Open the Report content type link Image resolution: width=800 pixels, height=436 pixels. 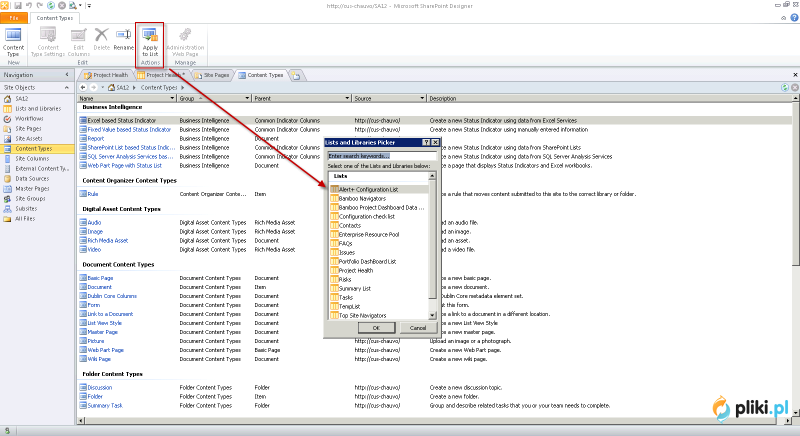[x=95, y=139]
